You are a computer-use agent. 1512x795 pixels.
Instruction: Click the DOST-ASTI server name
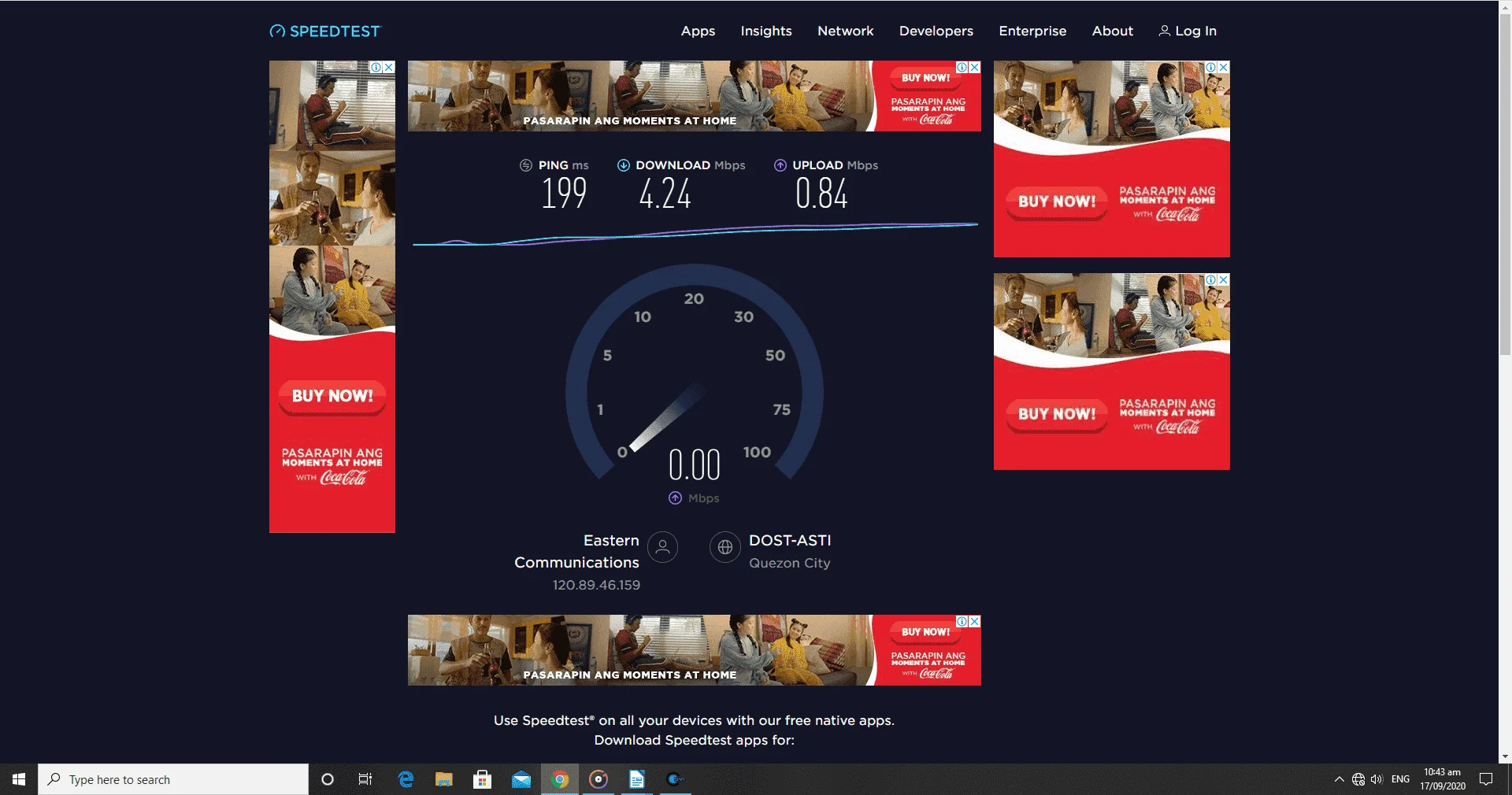pyautogui.click(x=790, y=541)
